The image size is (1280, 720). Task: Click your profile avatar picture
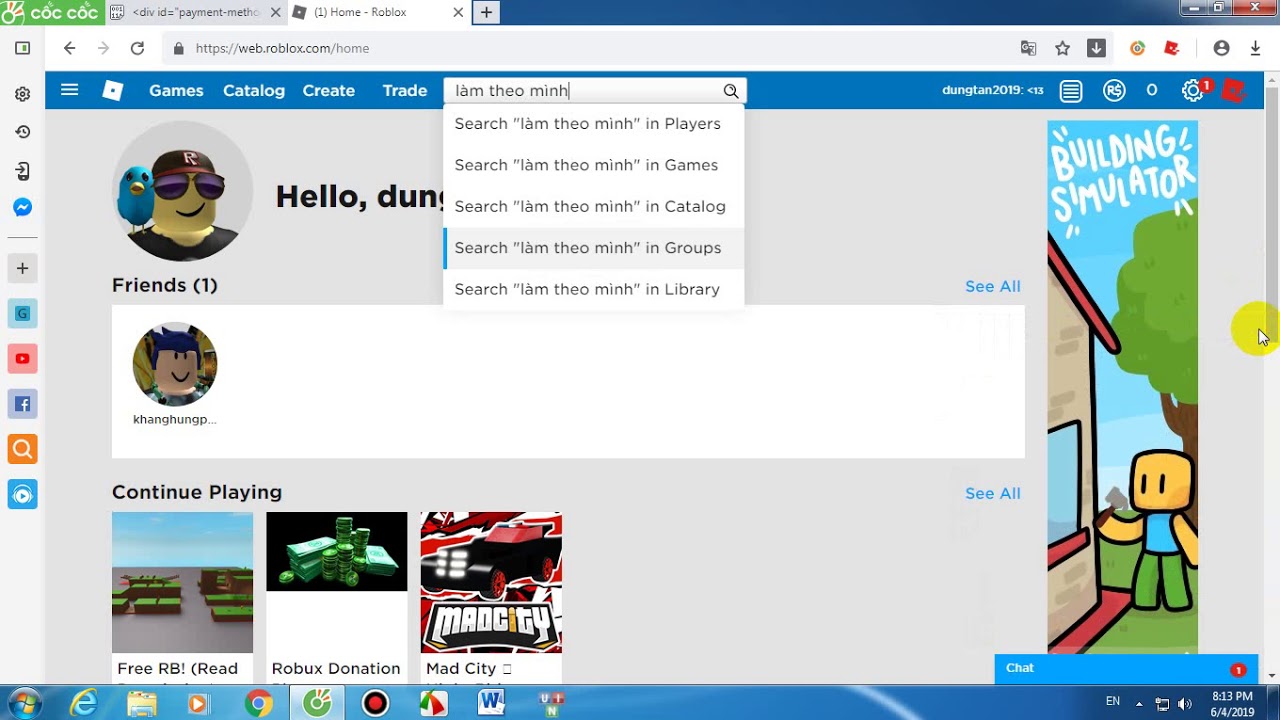pyautogui.click(x=183, y=192)
